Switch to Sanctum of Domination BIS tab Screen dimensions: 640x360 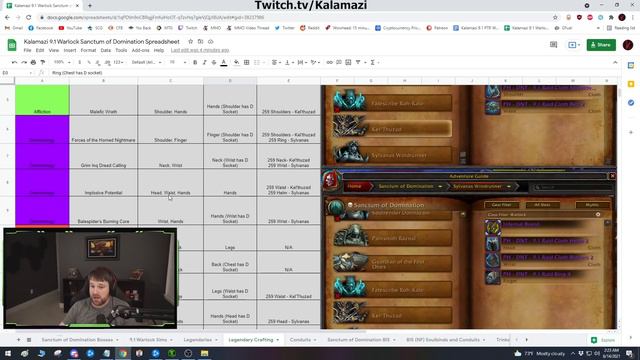pyautogui.click(x=361, y=340)
